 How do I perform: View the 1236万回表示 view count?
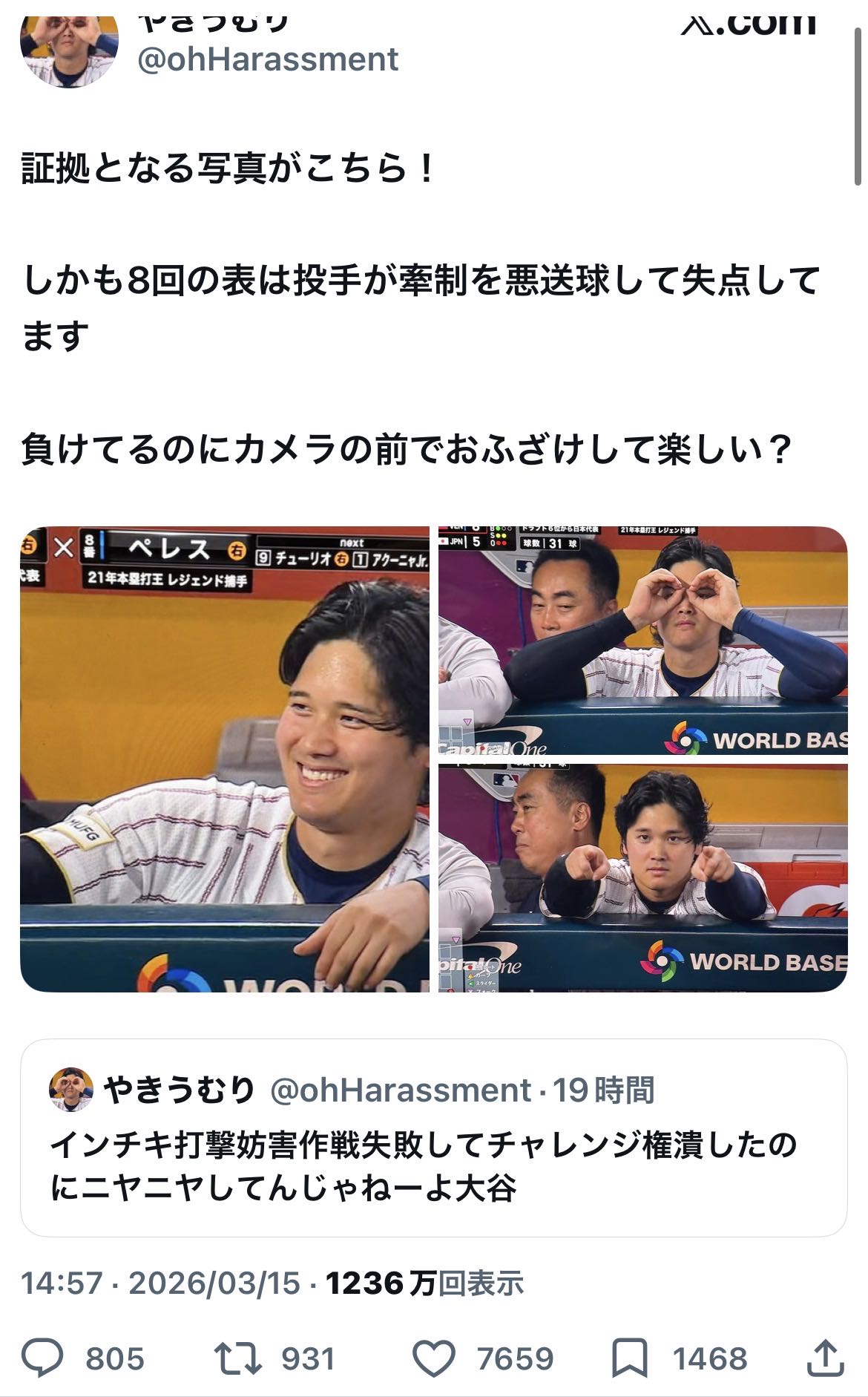click(425, 1283)
